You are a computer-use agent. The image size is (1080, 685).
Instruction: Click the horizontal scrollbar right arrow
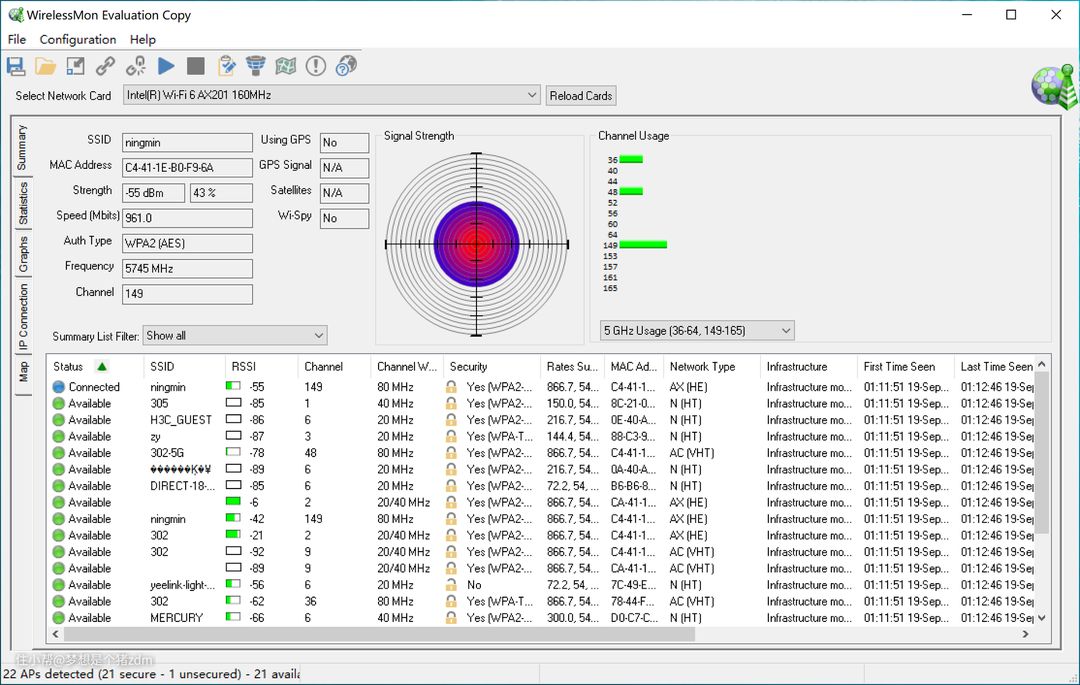(1025, 634)
